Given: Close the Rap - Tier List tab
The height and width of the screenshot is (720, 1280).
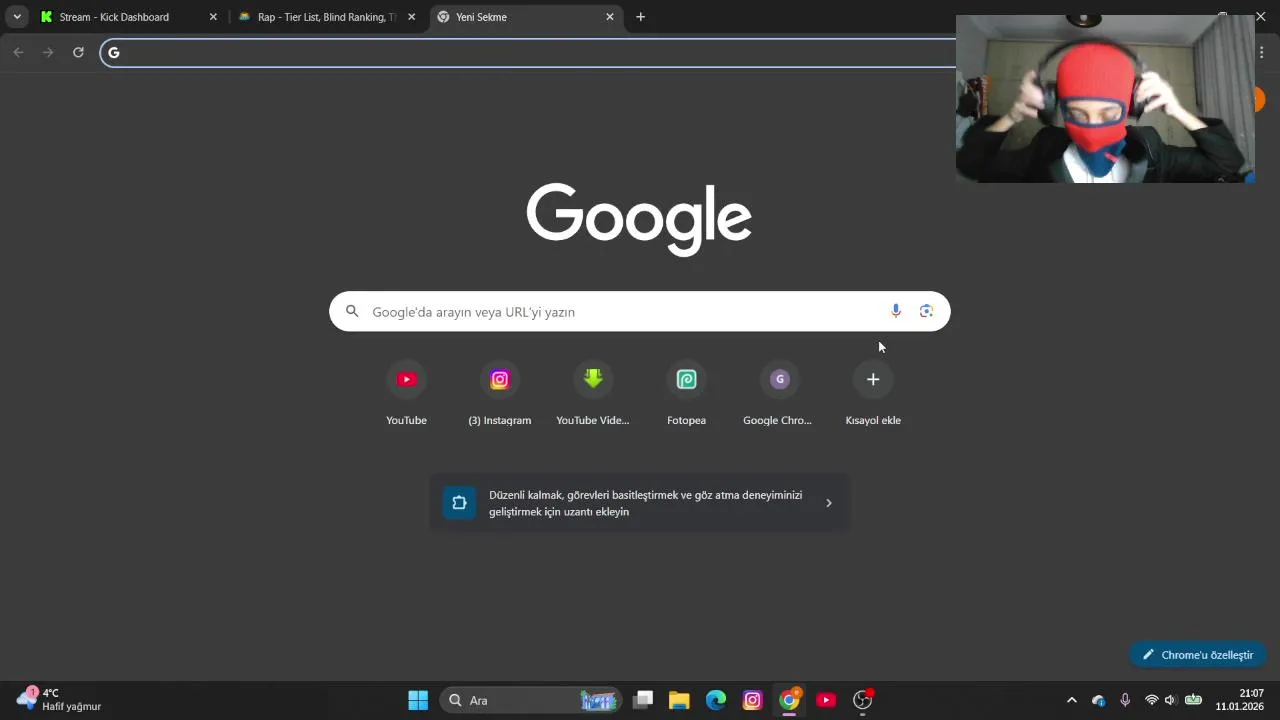Looking at the screenshot, I should pyautogui.click(x=411, y=17).
